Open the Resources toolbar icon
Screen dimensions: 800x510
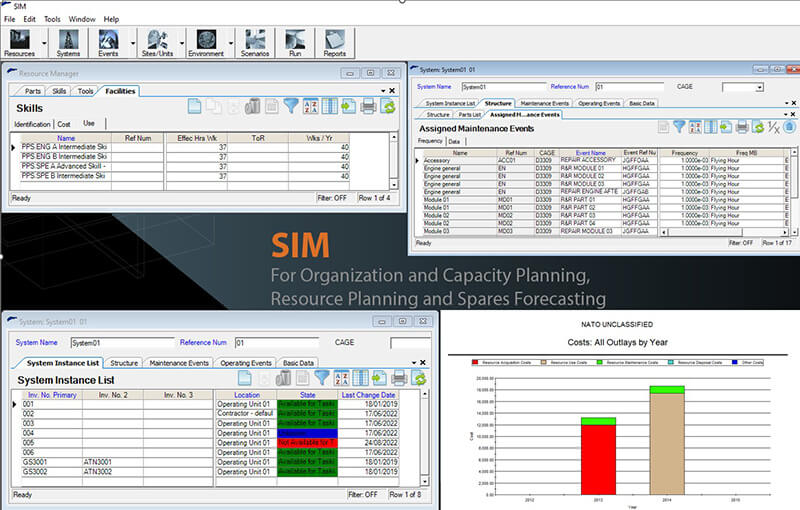pyautogui.click(x=20, y=43)
